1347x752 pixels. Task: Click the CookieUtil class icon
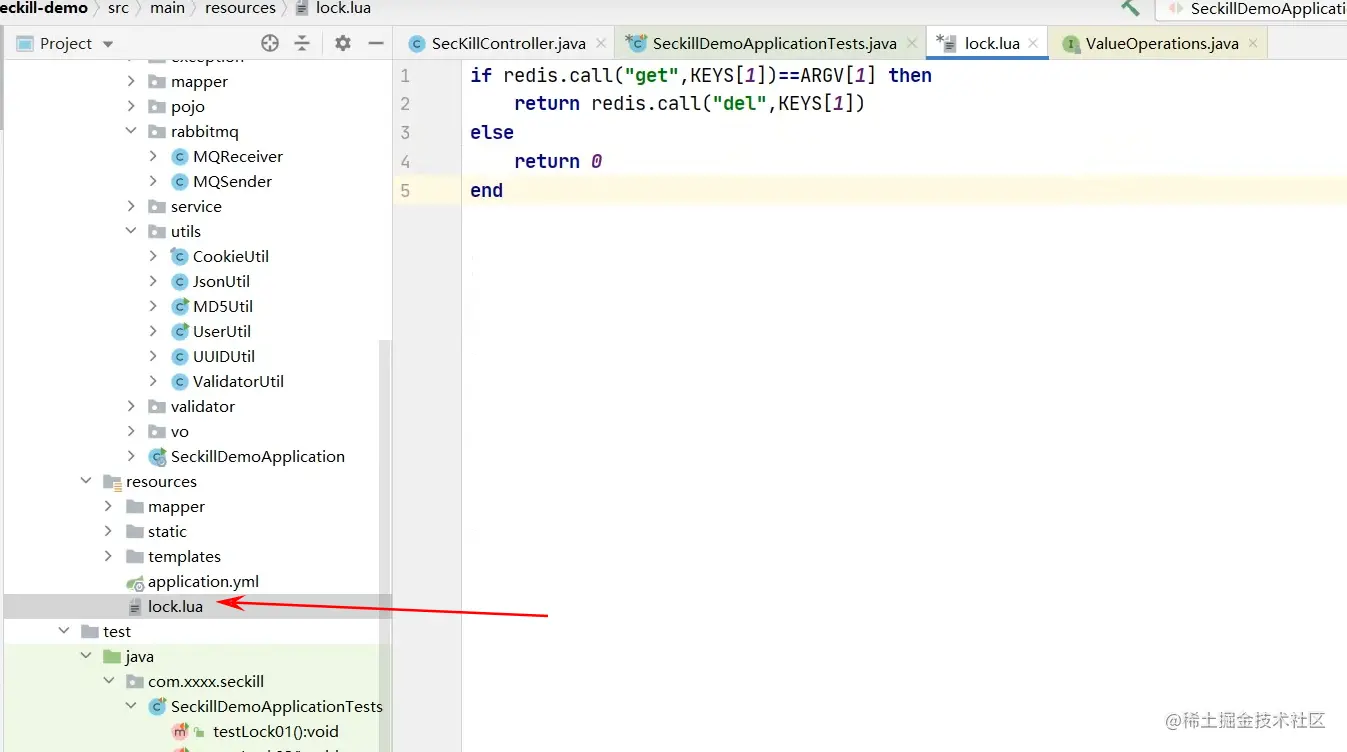180,256
